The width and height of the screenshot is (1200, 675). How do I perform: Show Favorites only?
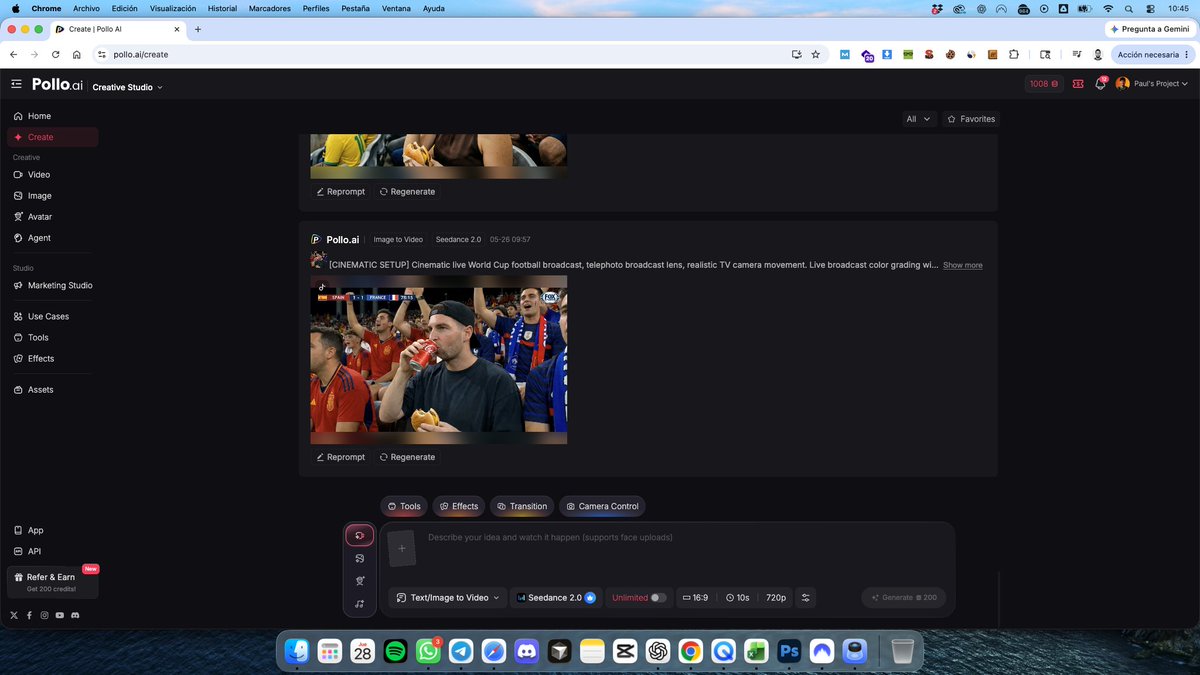[x=971, y=119]
